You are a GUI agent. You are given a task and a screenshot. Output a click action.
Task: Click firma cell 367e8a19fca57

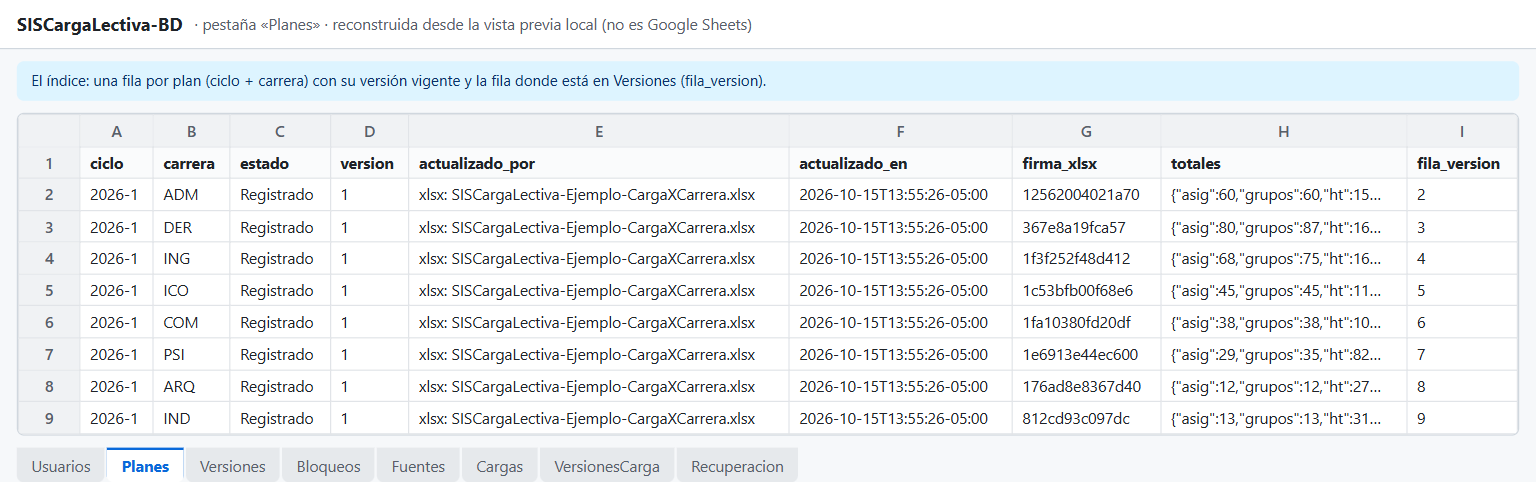point(1087,227)
